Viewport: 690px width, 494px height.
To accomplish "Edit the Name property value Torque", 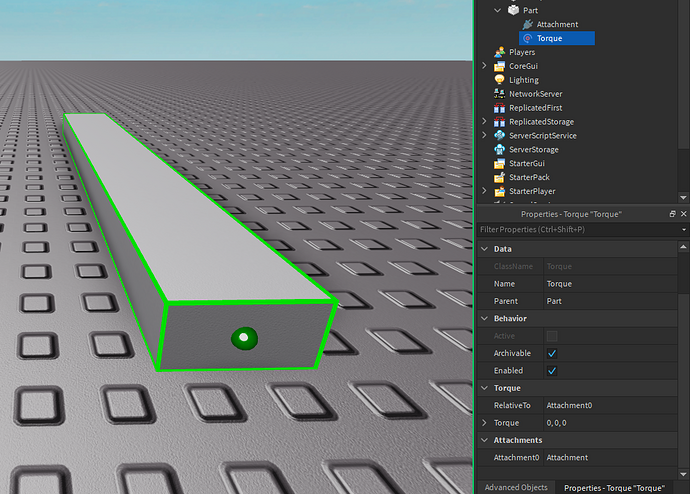I will coord(611,284).
